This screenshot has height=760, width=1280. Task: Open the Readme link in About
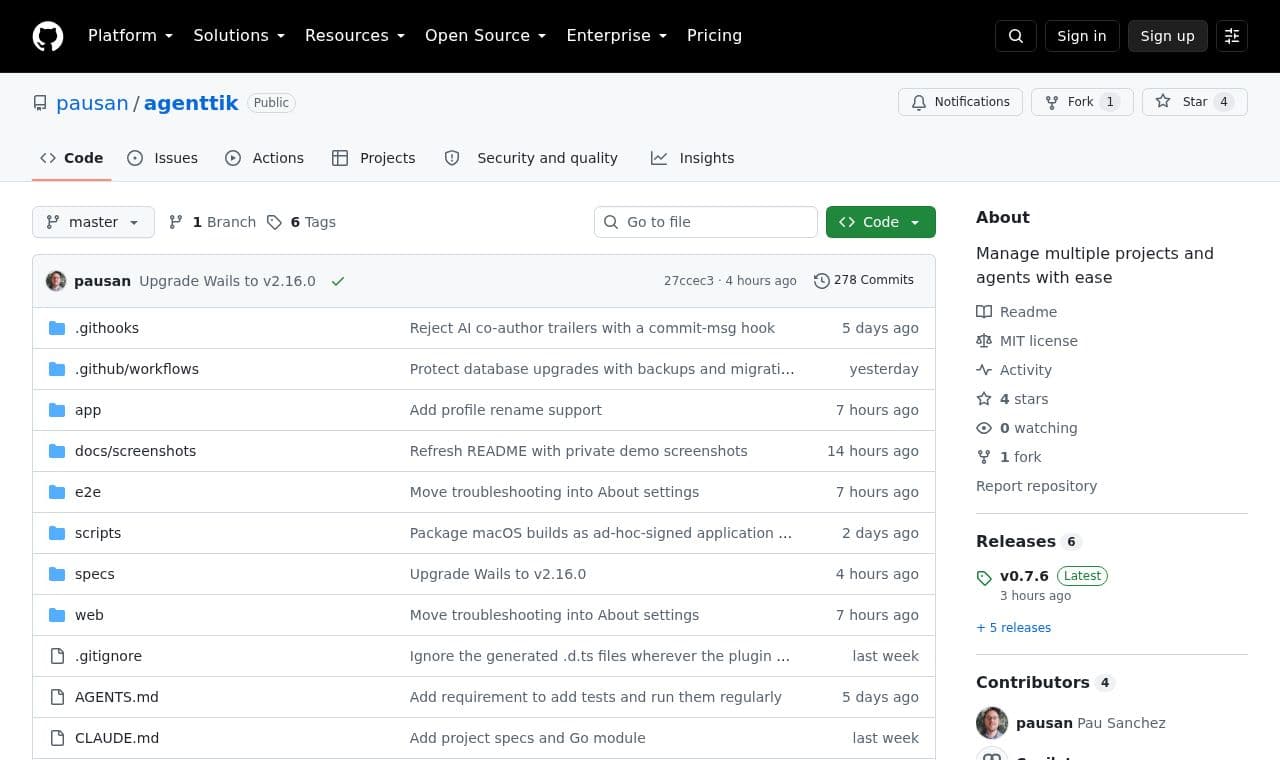point(1016,312)
